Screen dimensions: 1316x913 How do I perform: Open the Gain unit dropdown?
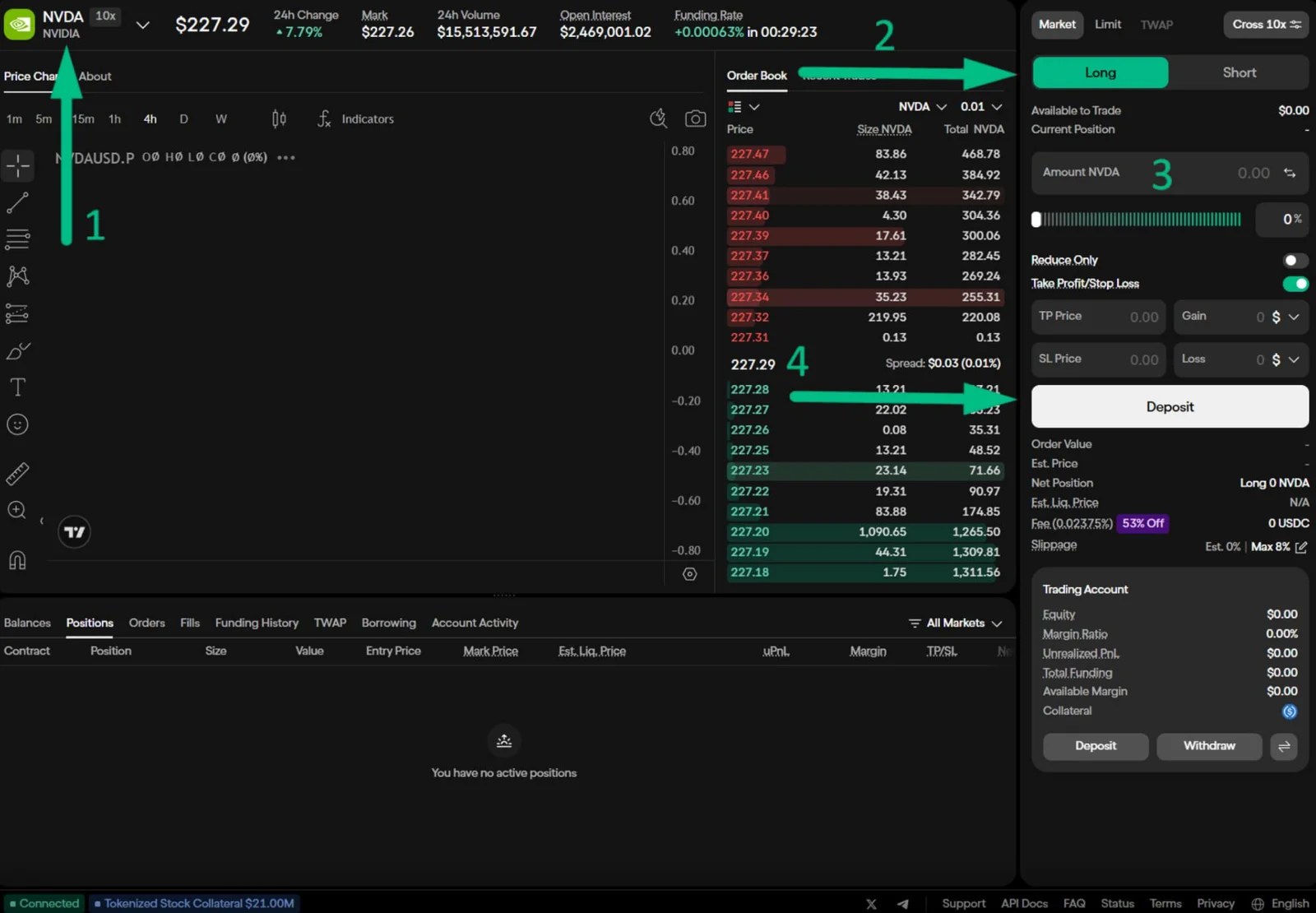click(1286, 317)
